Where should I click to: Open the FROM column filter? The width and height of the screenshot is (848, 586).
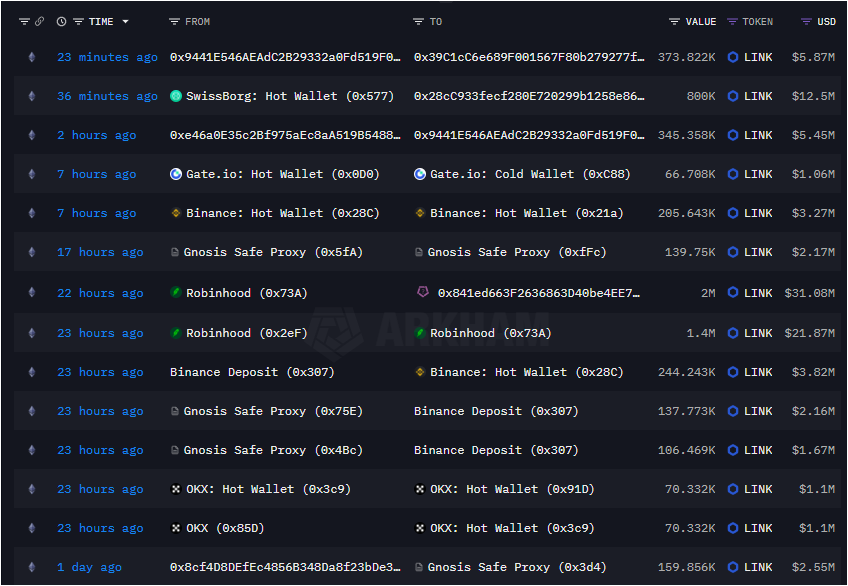tap(174, 22)
